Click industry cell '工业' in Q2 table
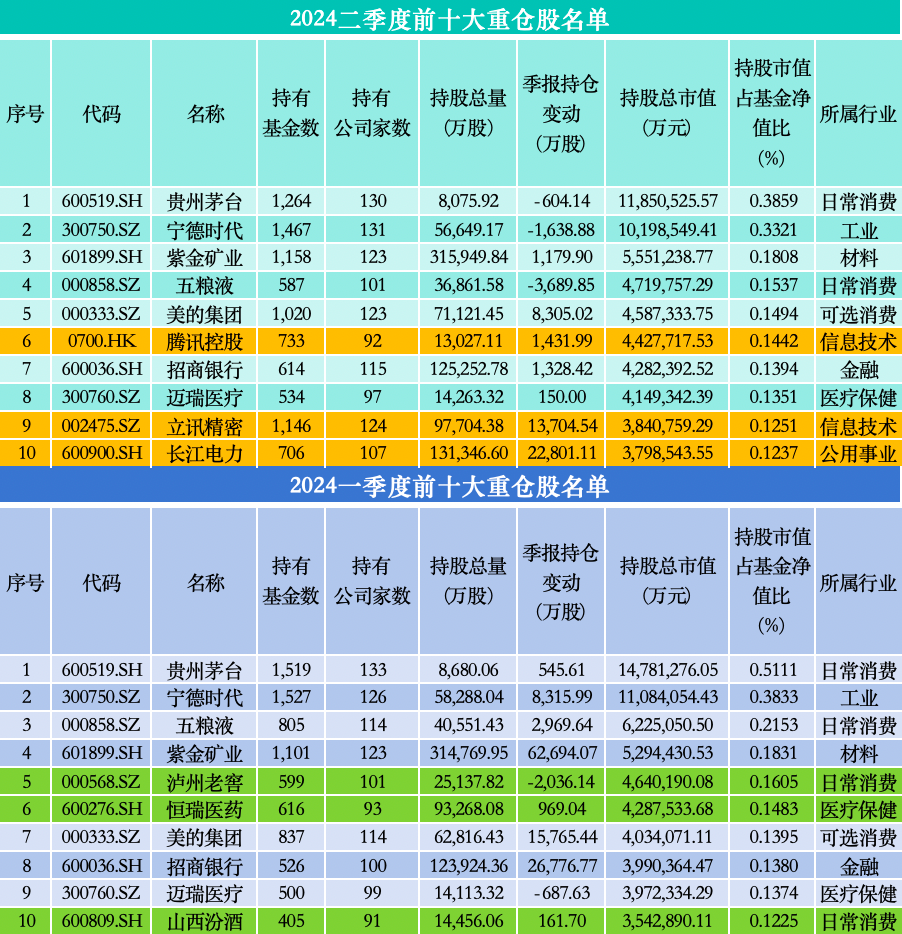Screen dimensions: 902x934 pos(859,231)
